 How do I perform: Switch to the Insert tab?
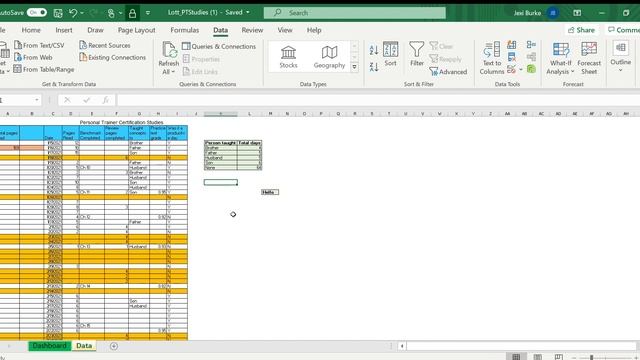click(64, 30)
